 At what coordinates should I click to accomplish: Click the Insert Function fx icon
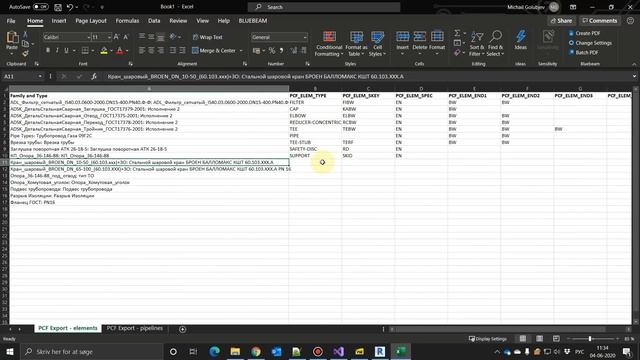[94, 76]
